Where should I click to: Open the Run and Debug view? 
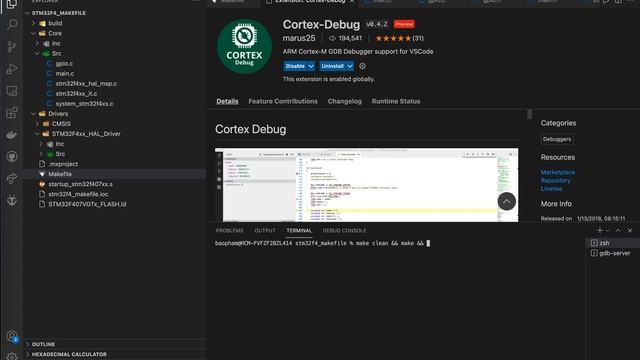[12, 69]
